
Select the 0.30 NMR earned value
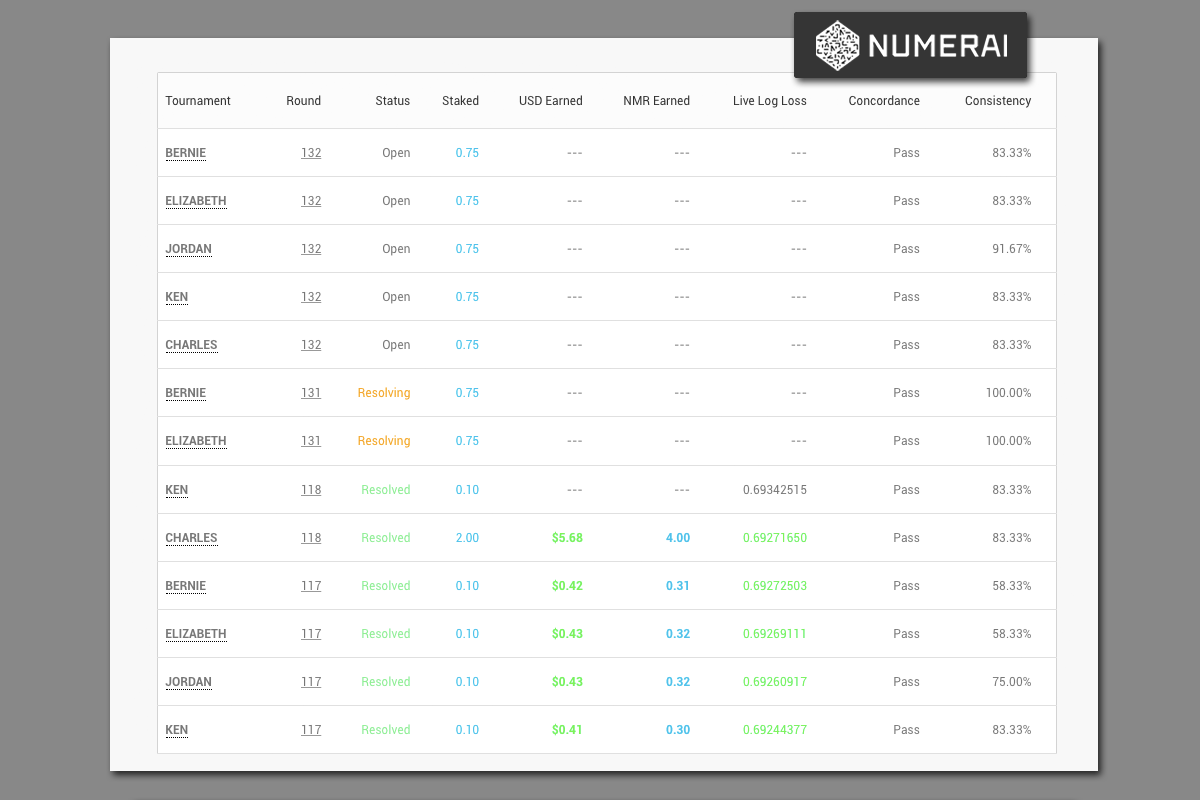pyautogui.click(x=678, y=730)
